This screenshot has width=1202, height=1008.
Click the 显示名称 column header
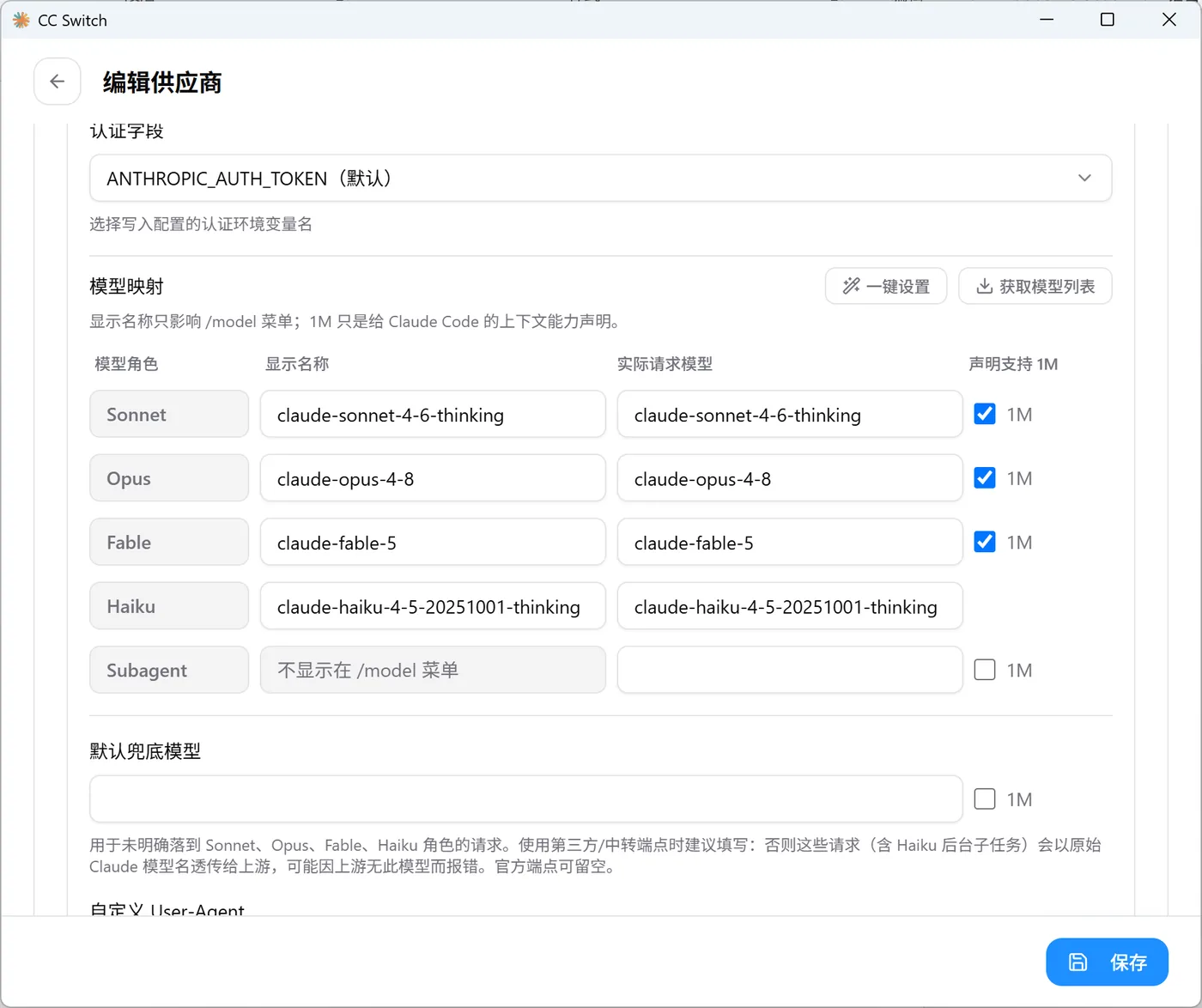coord(297,364)
